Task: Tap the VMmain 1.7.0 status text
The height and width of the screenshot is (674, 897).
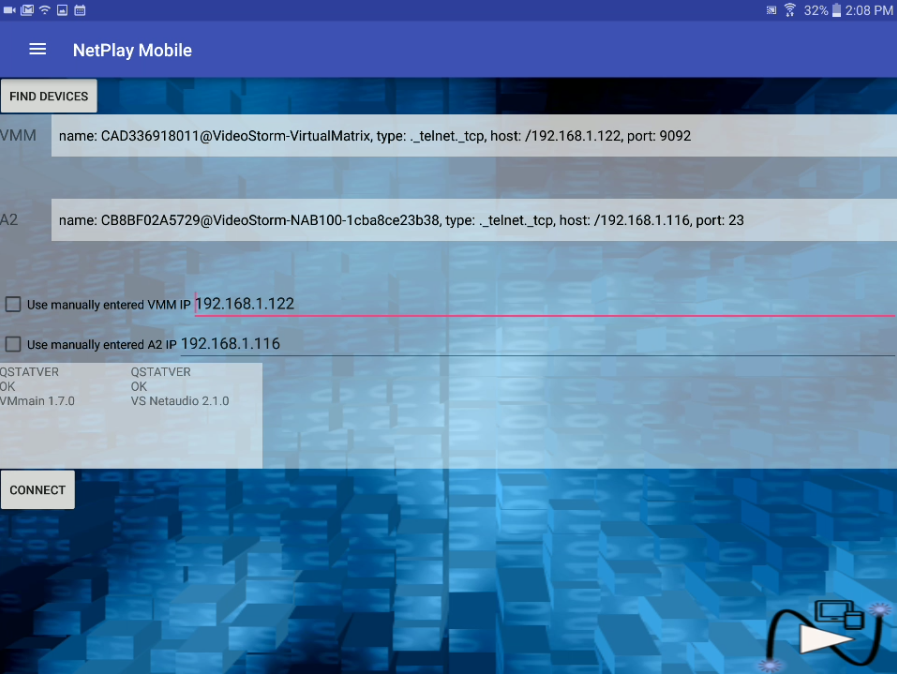Action: click(37, 401)
